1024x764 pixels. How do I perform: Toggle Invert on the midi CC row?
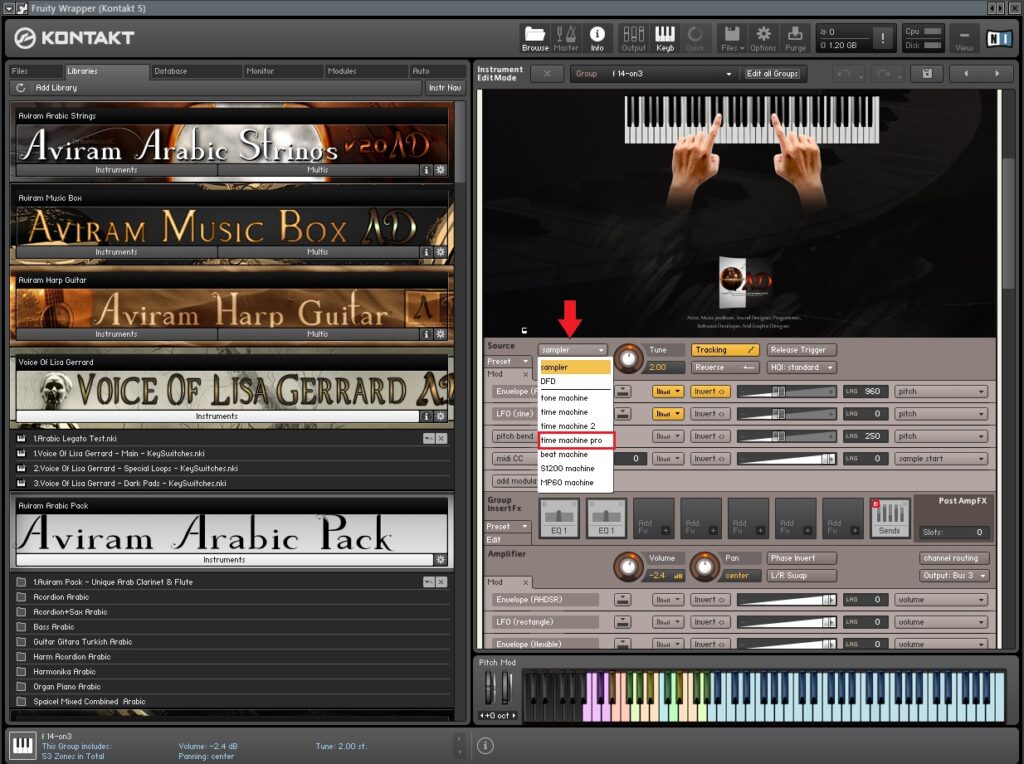710,459
